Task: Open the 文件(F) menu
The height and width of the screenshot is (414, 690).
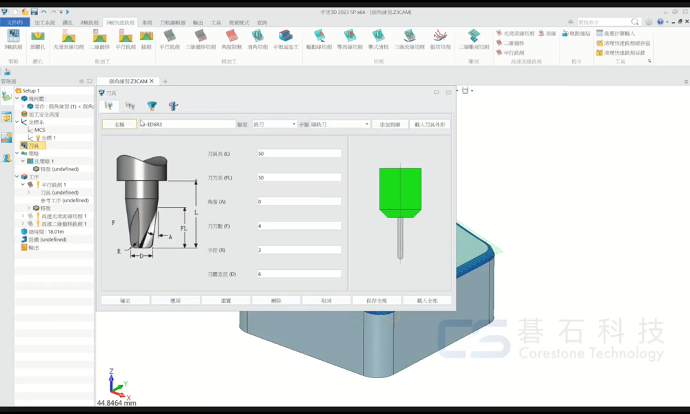Action: tap(15, 22)
